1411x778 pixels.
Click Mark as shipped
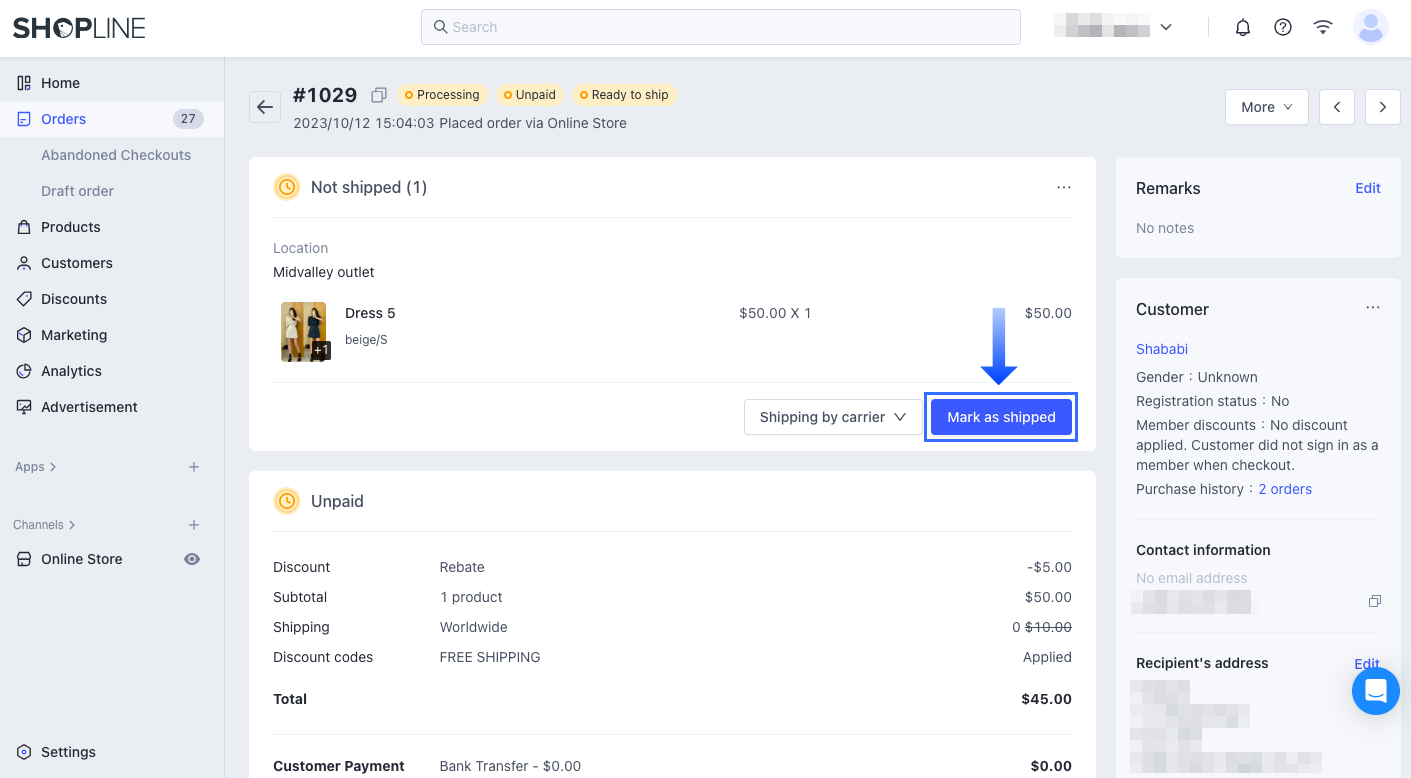pos(1001,417)
